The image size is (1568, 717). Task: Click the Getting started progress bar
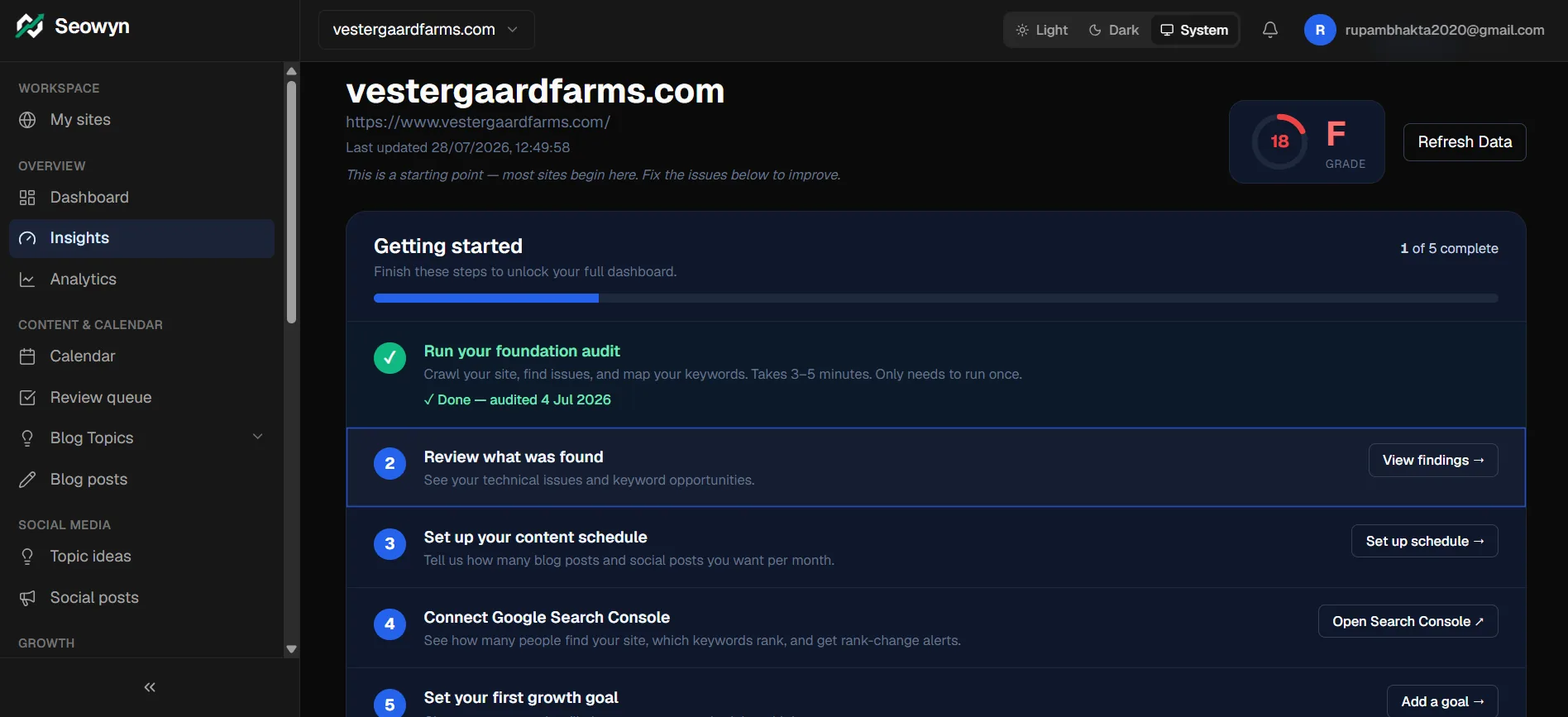coord(935,299)
